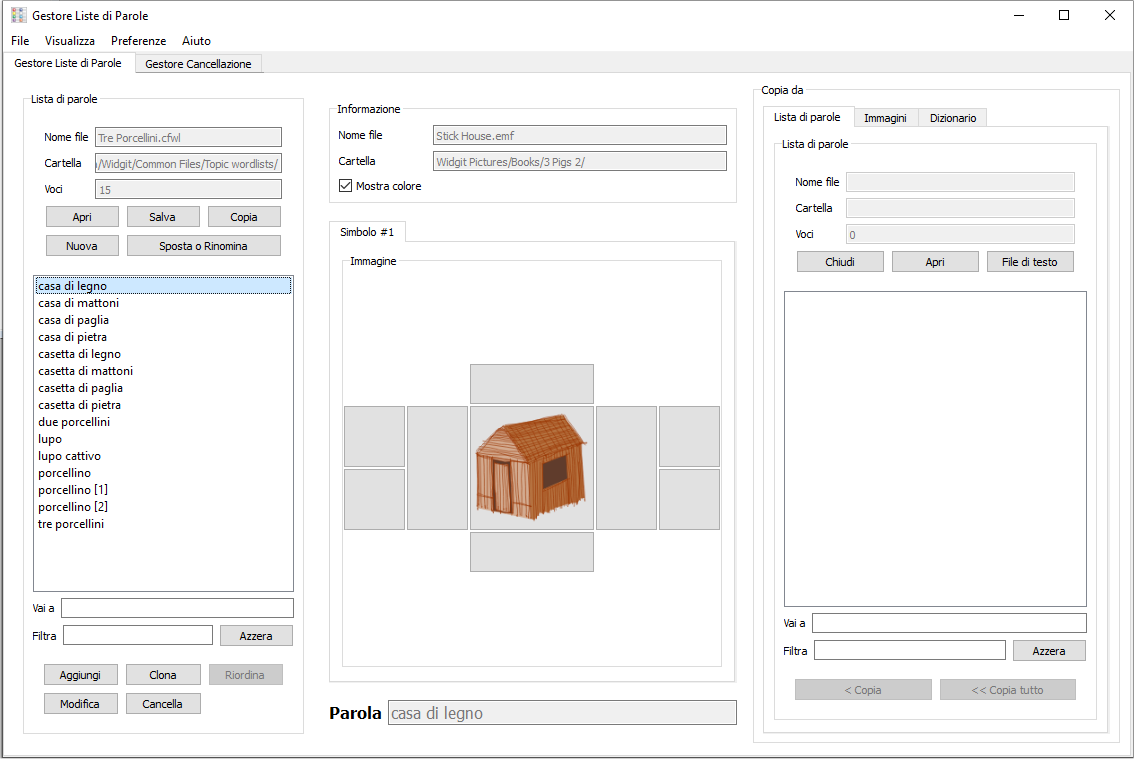Image resolution: width=1134 pixels, height=759 pixels.
Task: Click the empty symbol slot above the house image
Action: tap(532, 384)
